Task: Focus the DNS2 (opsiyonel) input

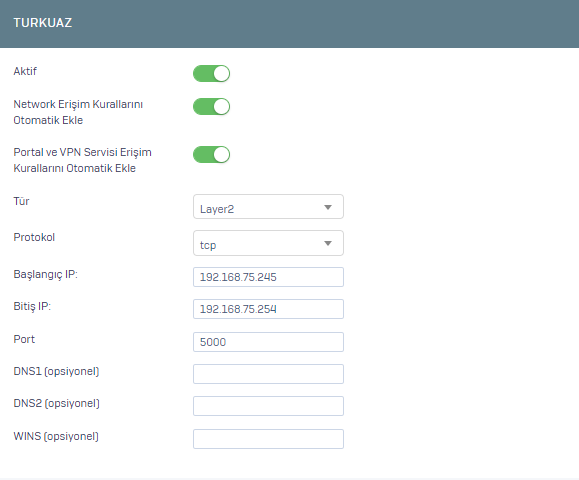Action: (x=268, y=406)
